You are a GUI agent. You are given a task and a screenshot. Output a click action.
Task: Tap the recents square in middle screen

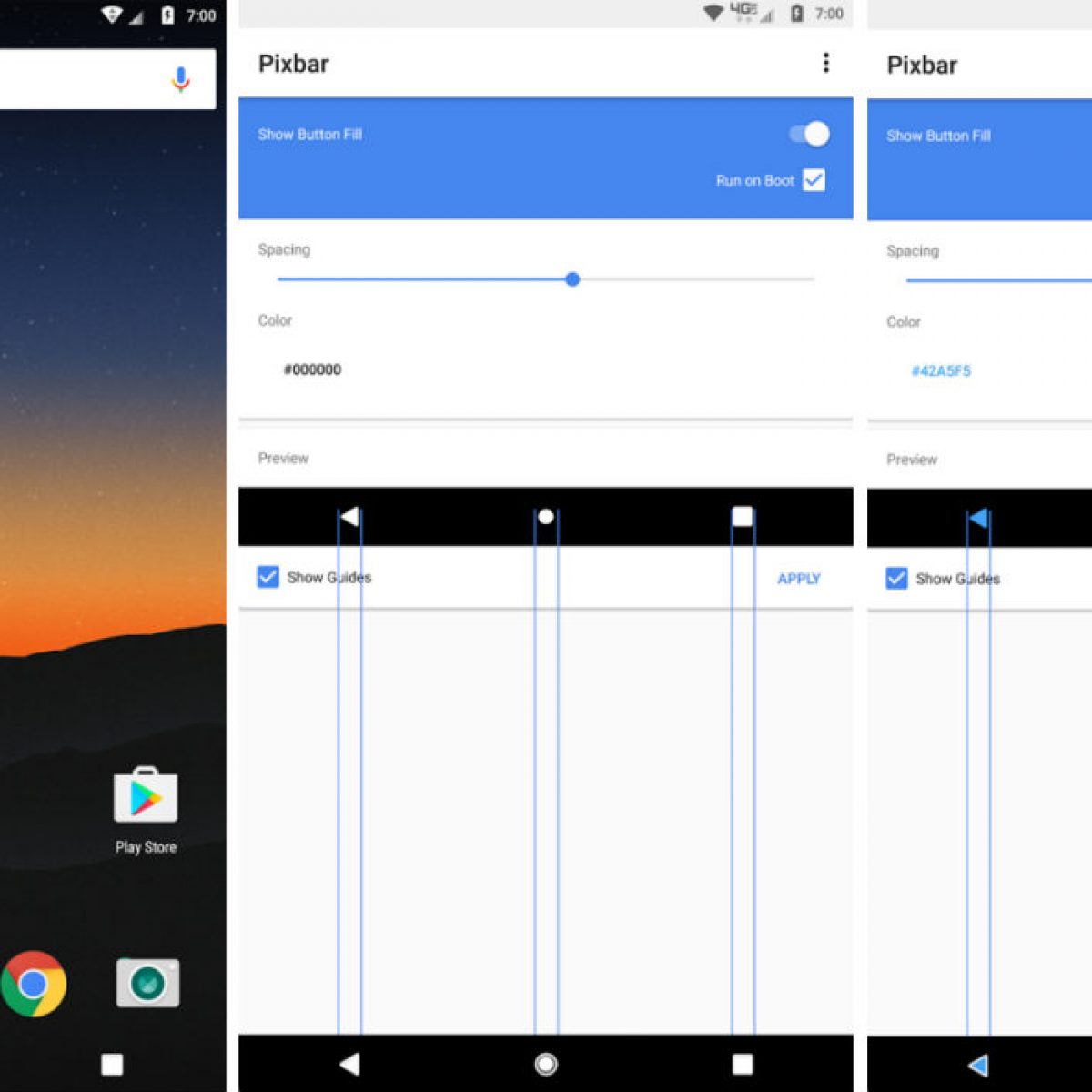coord(743,1064)
